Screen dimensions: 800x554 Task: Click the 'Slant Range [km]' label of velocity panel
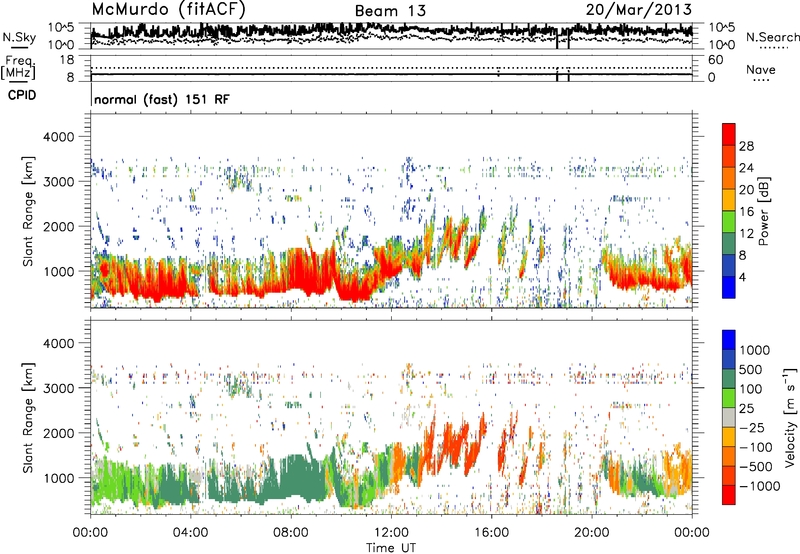[x=28, y=418]
